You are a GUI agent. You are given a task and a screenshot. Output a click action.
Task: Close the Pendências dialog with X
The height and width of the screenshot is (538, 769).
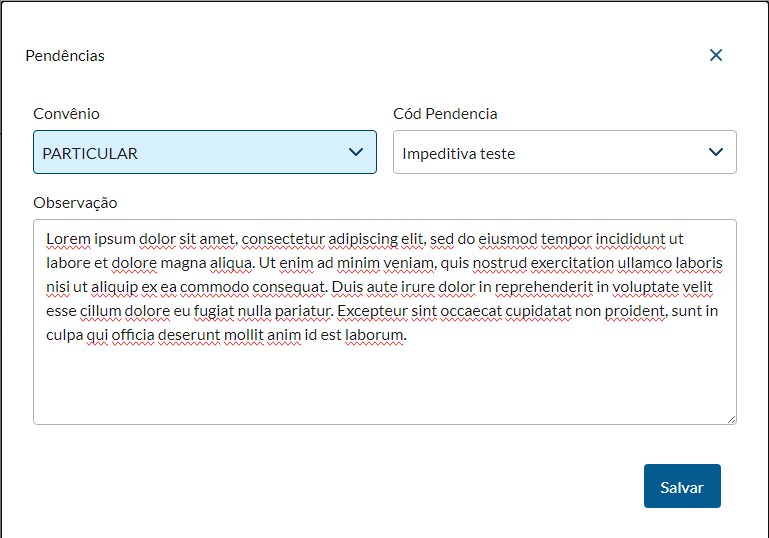[x=716, y=56]
